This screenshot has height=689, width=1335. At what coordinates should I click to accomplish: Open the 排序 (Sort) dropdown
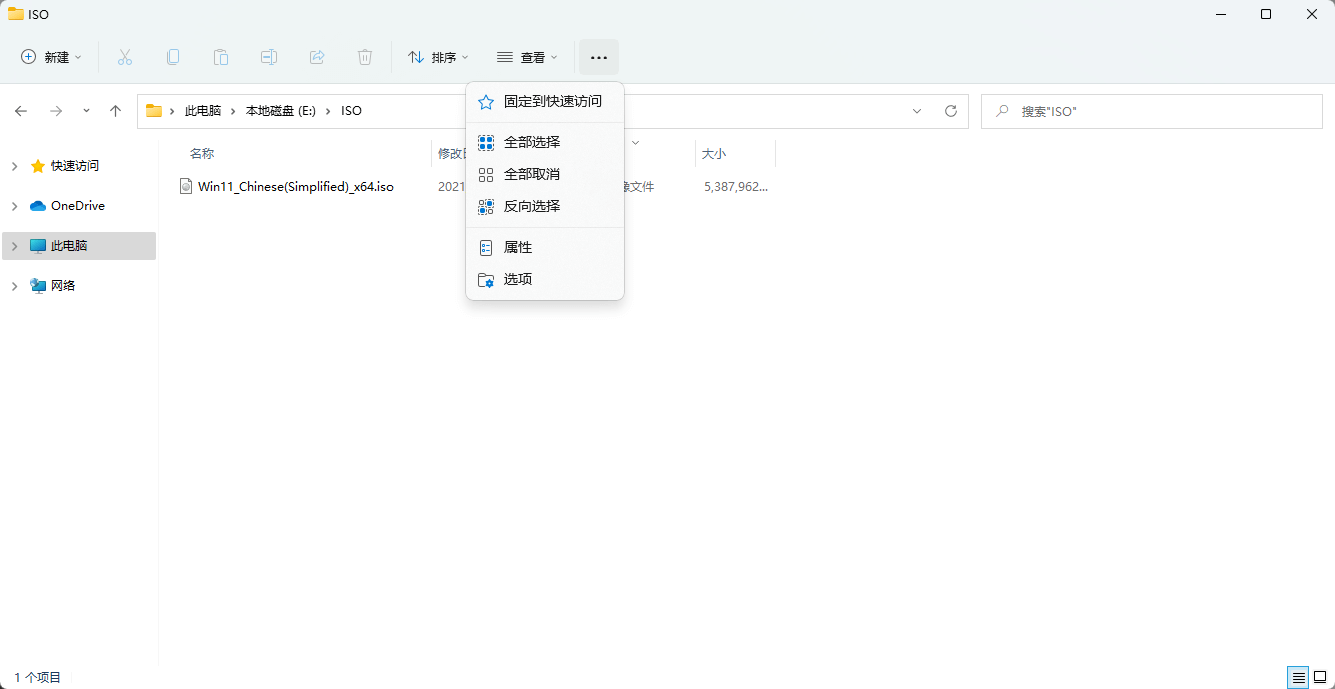[438, 57]
